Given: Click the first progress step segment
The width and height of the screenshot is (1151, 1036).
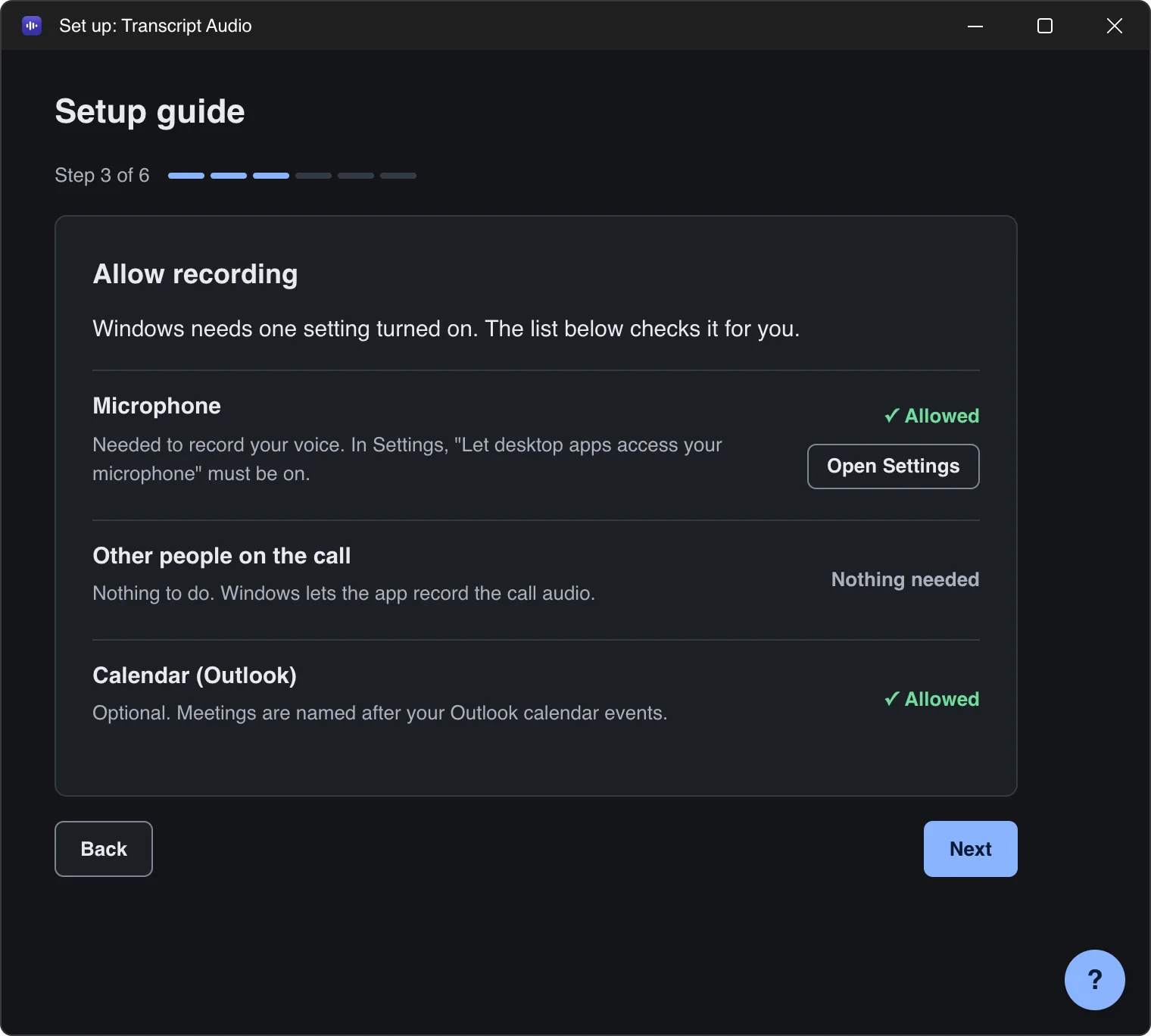Looking at the screenshot, I should point(186,176).
